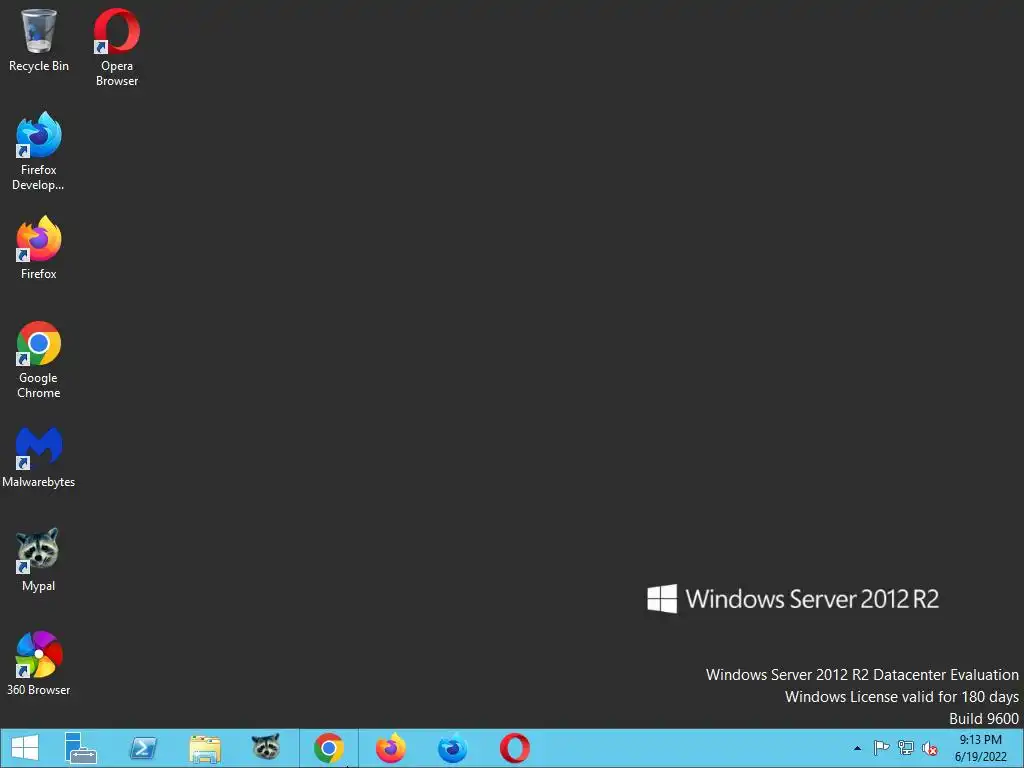1024x768 pixels.
Task: Open File Explorer from the taskbar
Action: [205, 748]
